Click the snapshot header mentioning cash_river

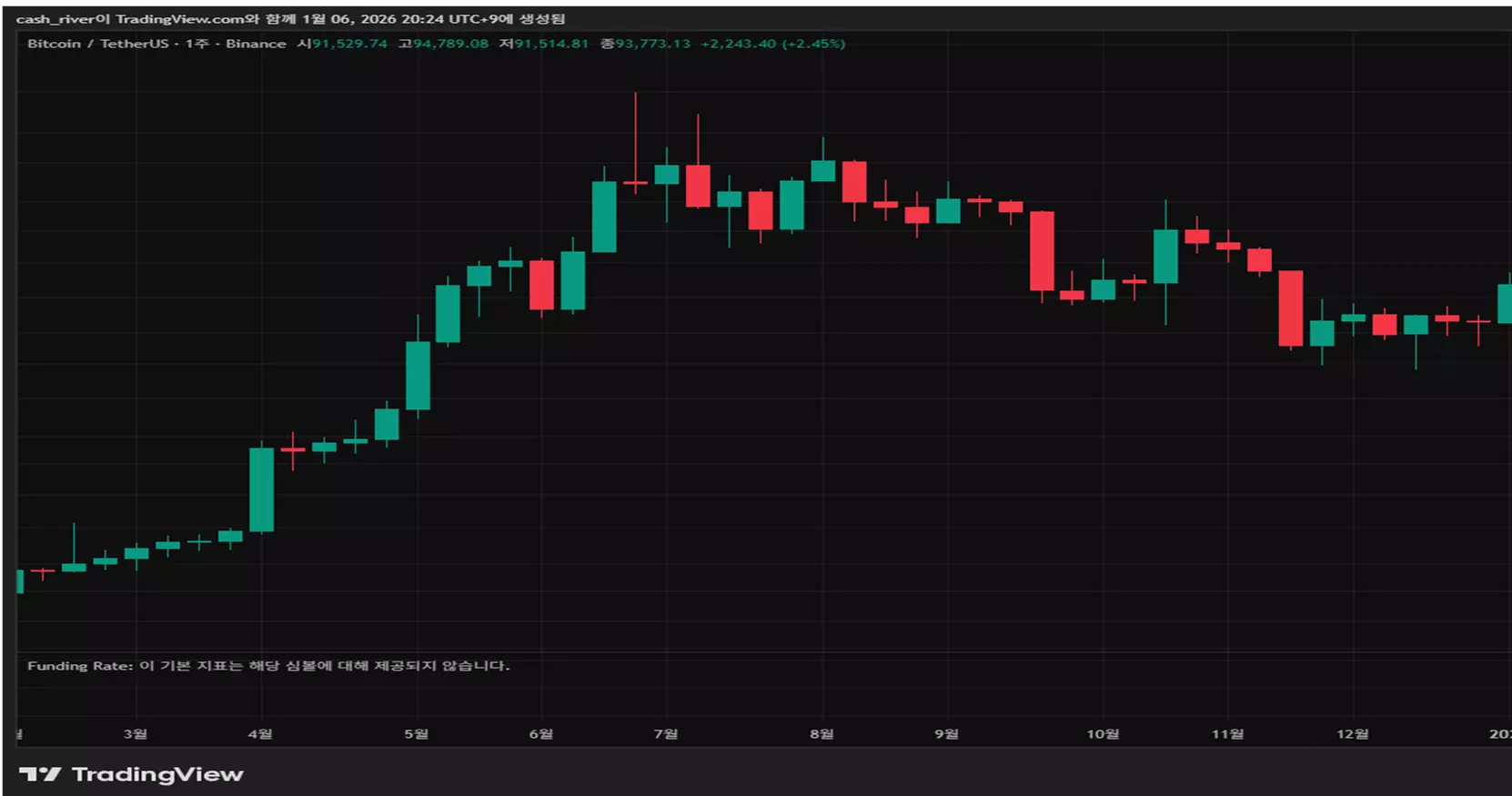(x=290, y=18)
